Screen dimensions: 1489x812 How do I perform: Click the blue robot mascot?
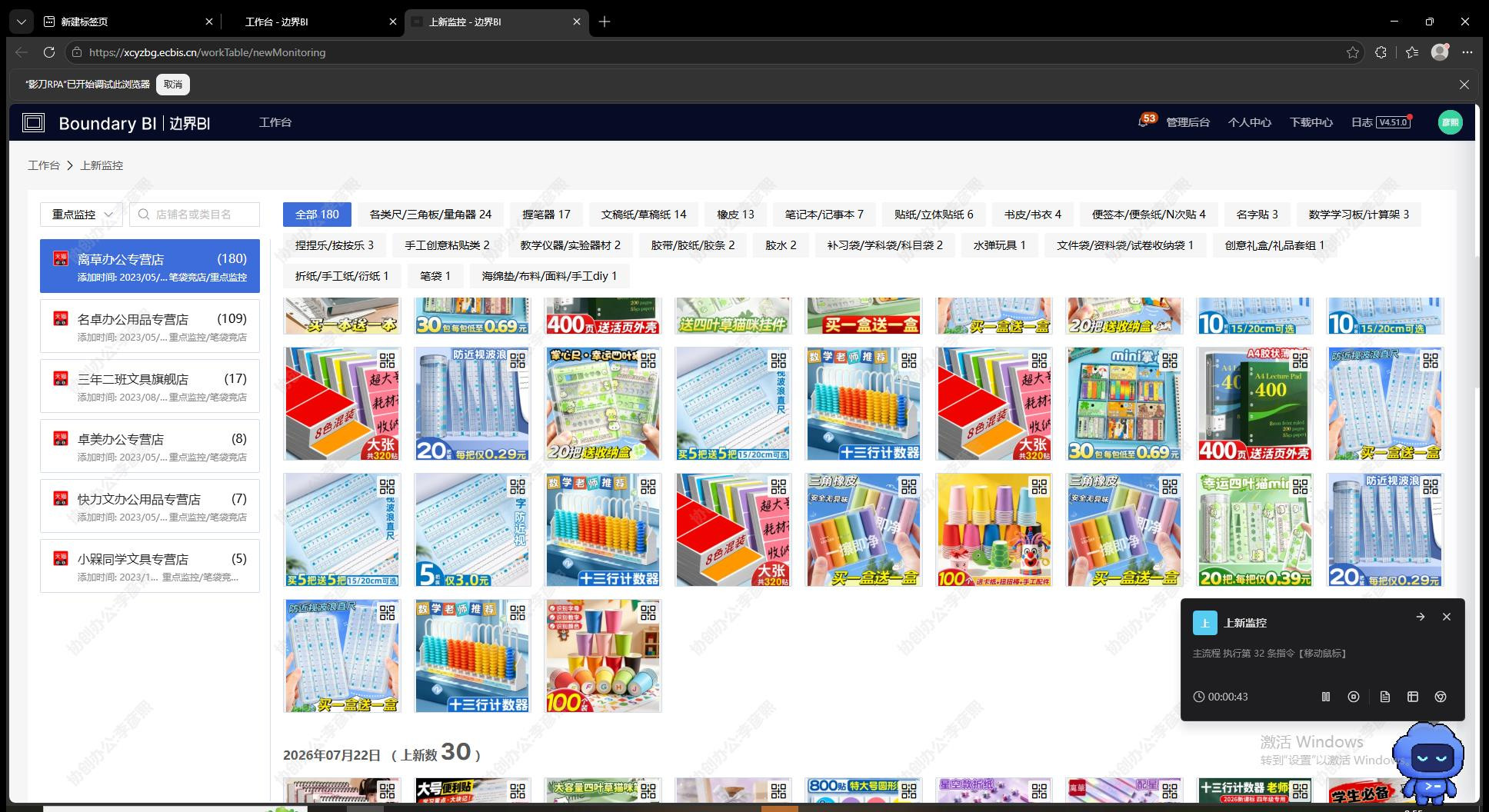coord(1431,764)
